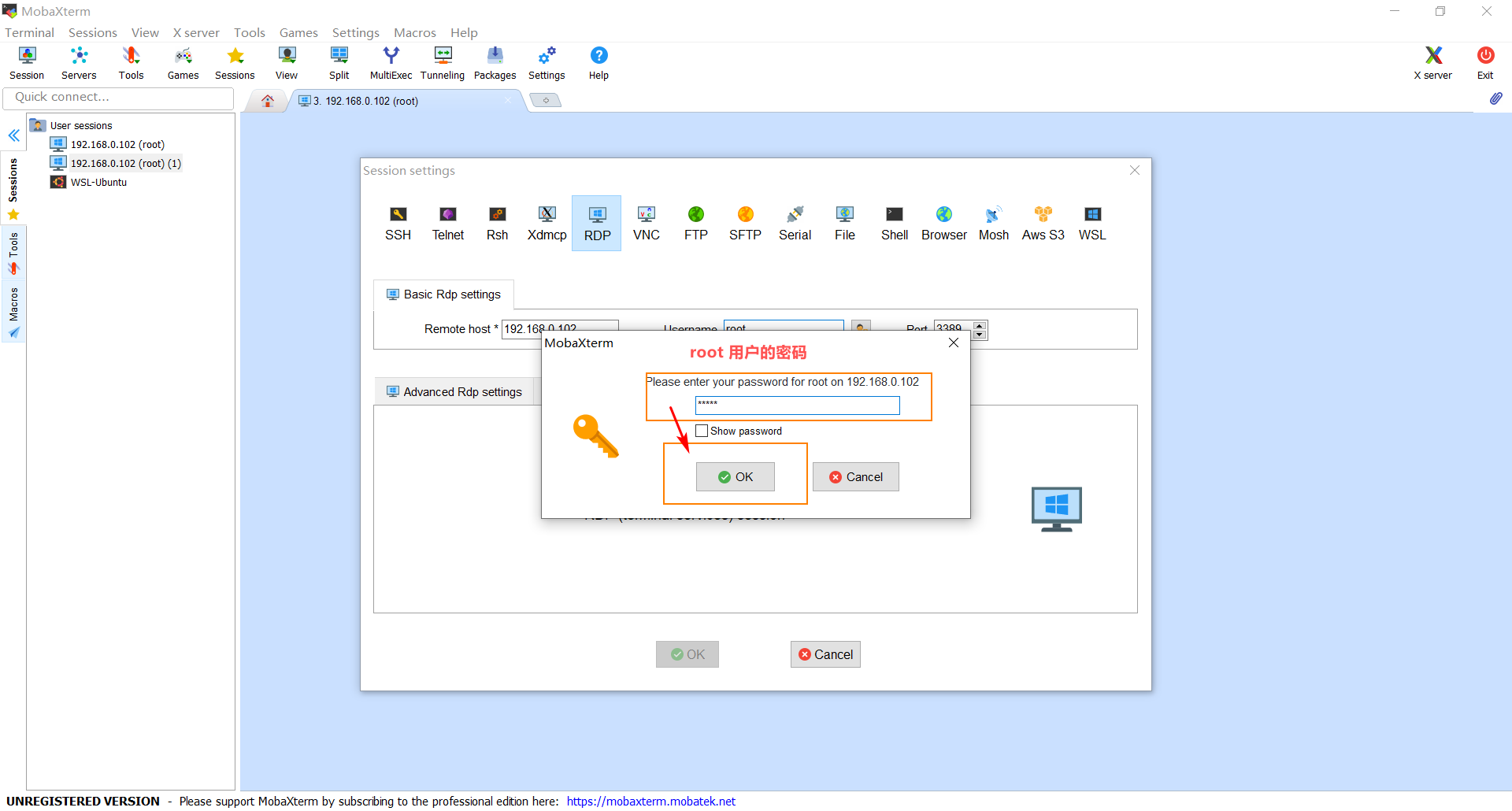The height and width of the screenshot is (811, 1512).
Task: Open the Tools toolbar icon
Action: click(131, 63)
